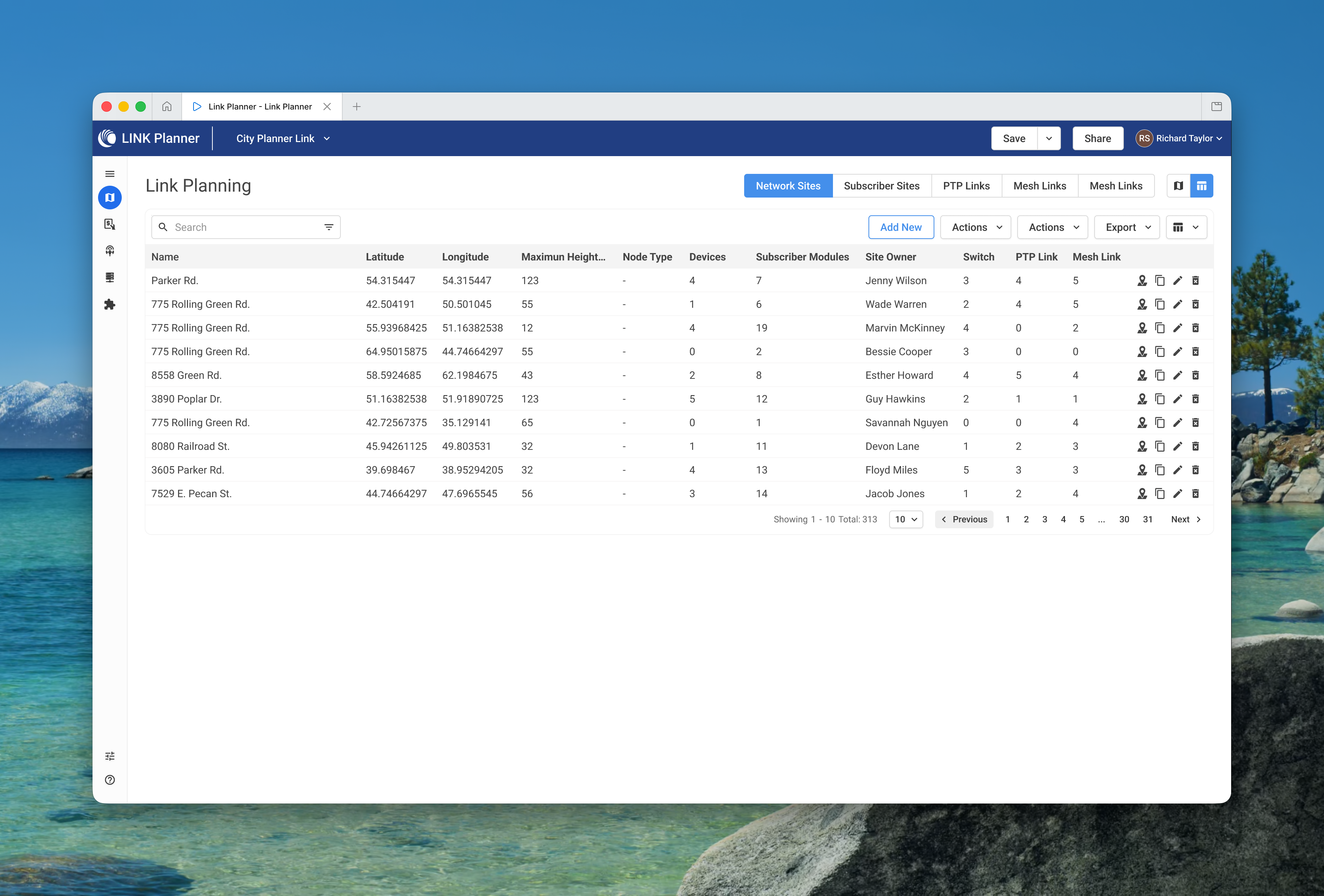
Task: Click the home icon in tab bar
Action: 167,107
